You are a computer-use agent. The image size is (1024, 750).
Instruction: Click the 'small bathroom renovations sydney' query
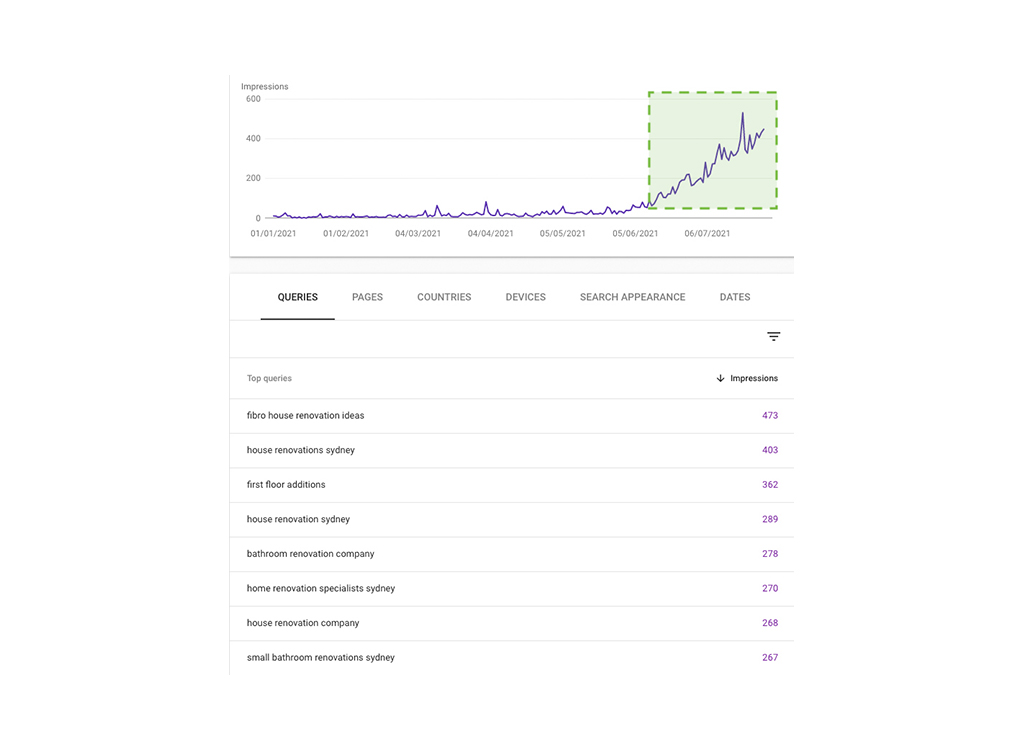coord(321,657)
